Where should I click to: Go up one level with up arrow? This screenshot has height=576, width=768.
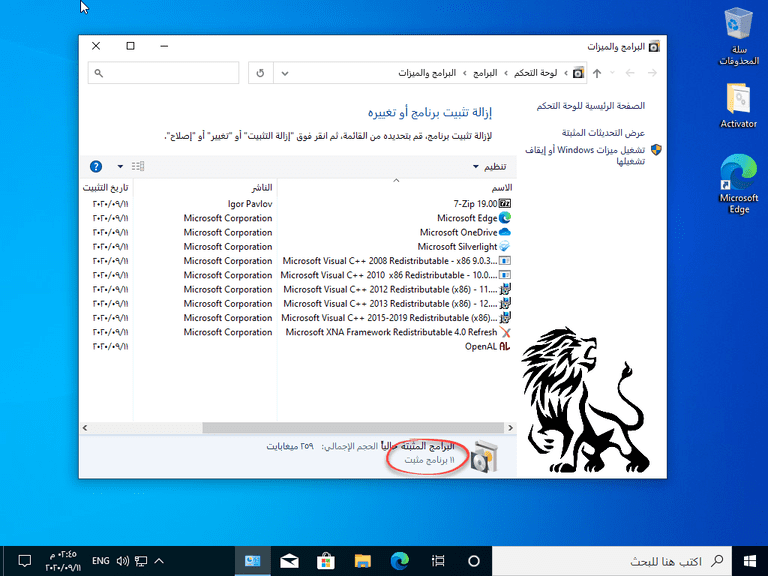point(597,73)
